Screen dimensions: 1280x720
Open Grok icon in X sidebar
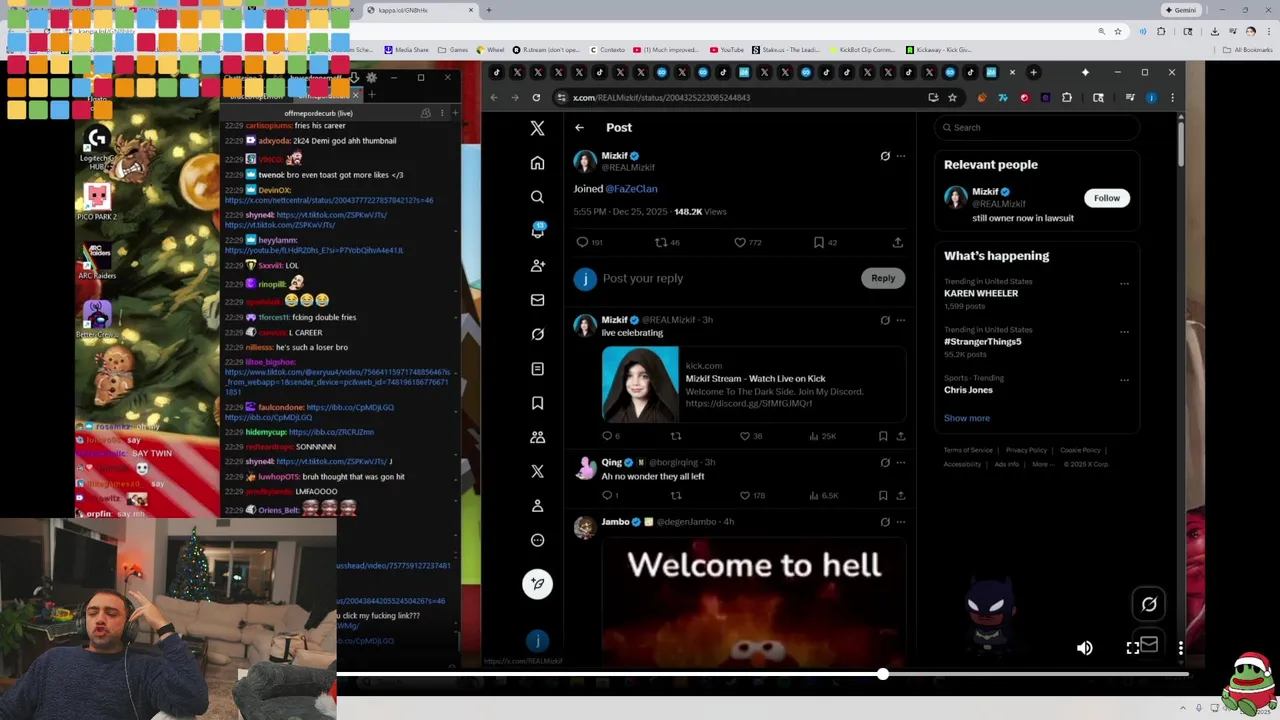[537, 334]
